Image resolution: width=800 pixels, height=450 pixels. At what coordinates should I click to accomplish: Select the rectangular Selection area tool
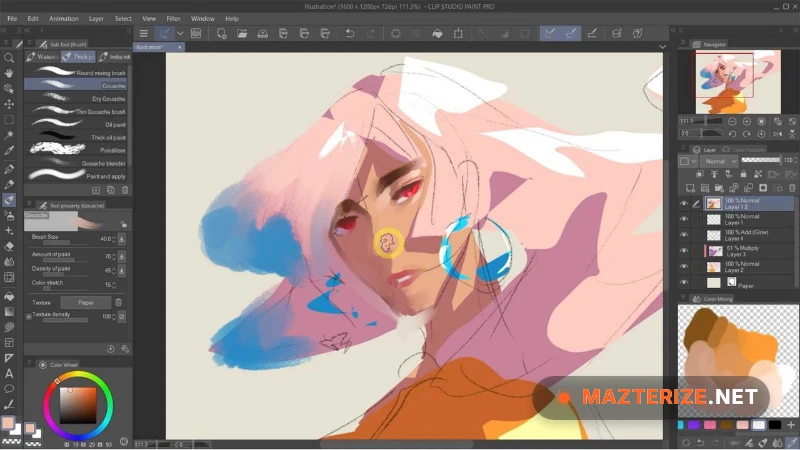click(x=9, y=119)
